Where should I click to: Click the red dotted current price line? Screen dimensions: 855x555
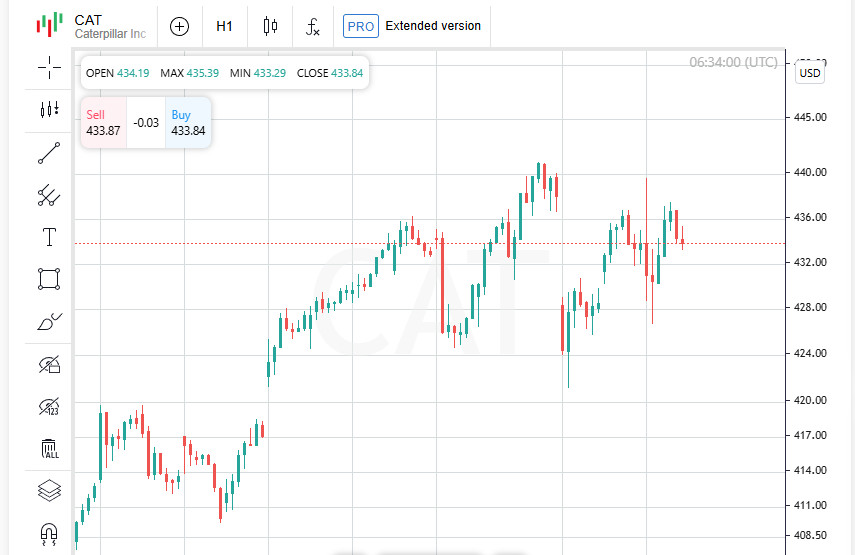tap(430, 244)
